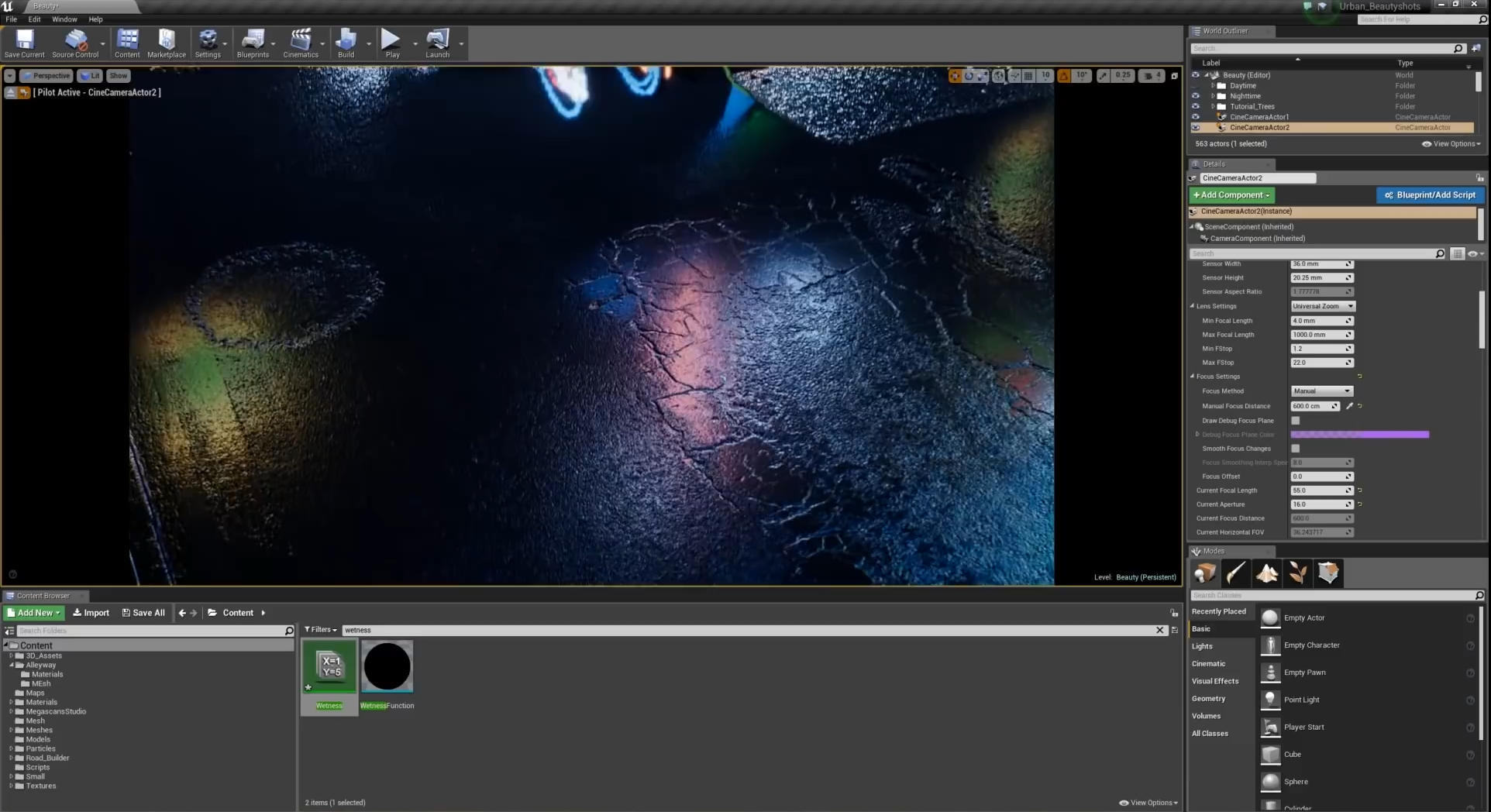
Task: Select the Visual Effects category tab
Action: tap(1214, 681)
